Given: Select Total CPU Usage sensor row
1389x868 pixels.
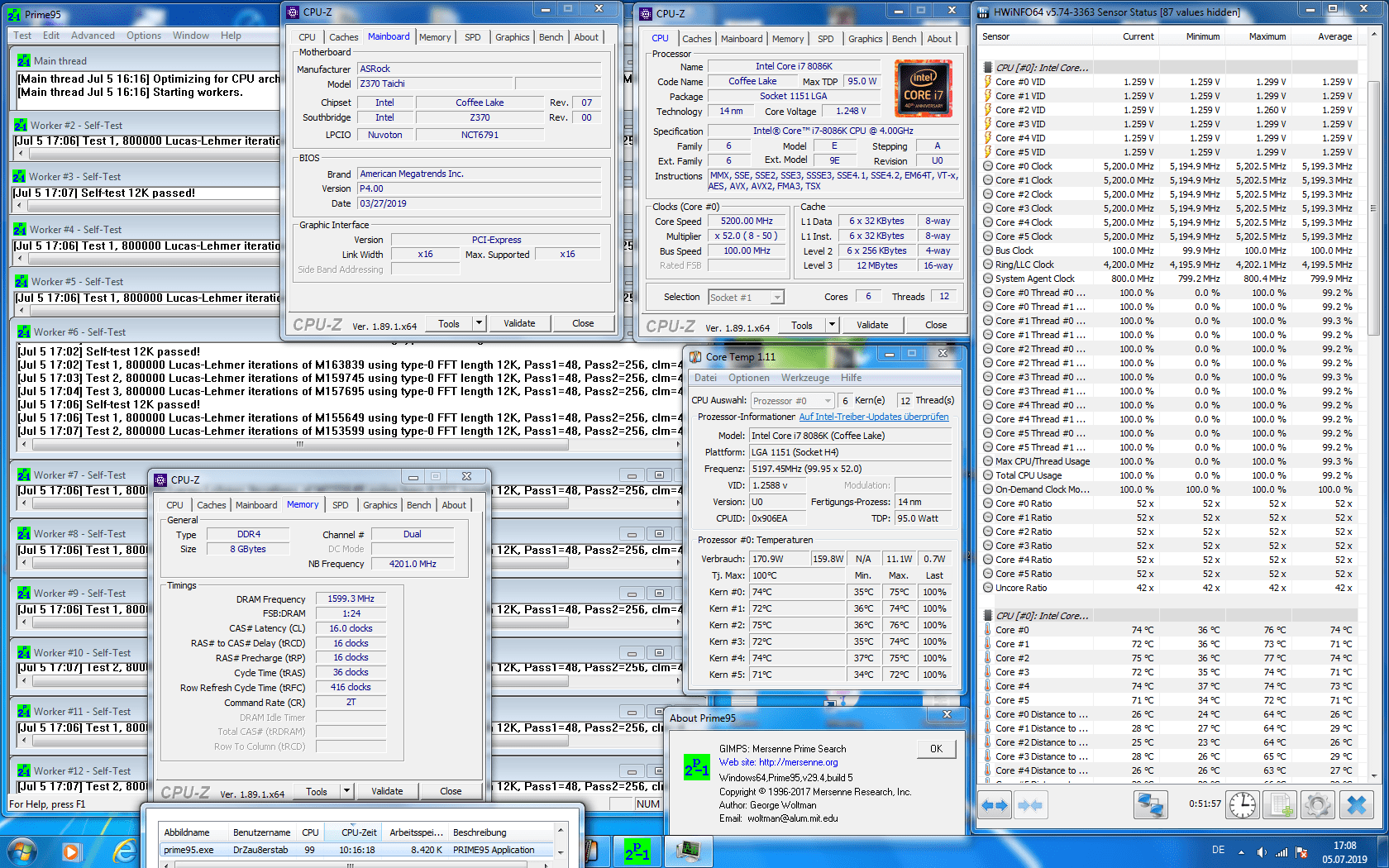Looking at the screenshot, I should [x=1167, y=475].
